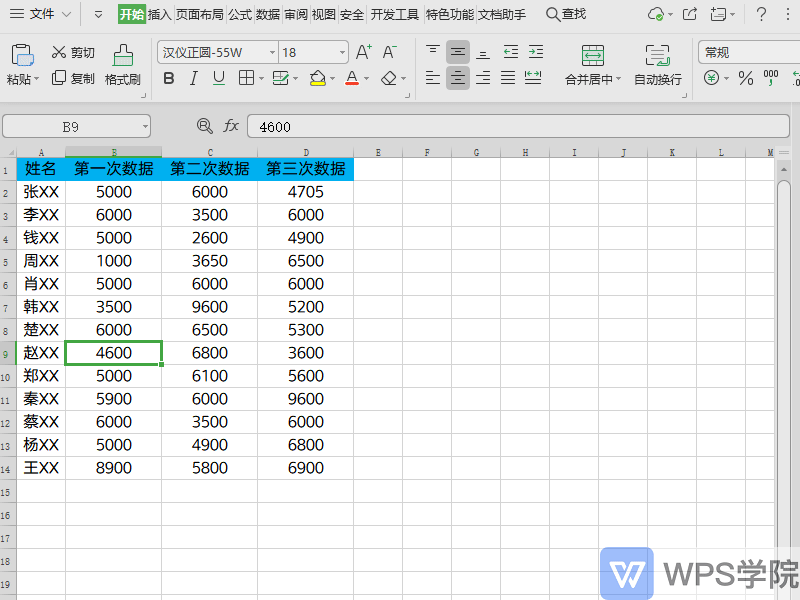Click the Auto Wrap (自动换行) icon
The height and width of the screenshot is (600, 800).
click(x=657, y=56)
